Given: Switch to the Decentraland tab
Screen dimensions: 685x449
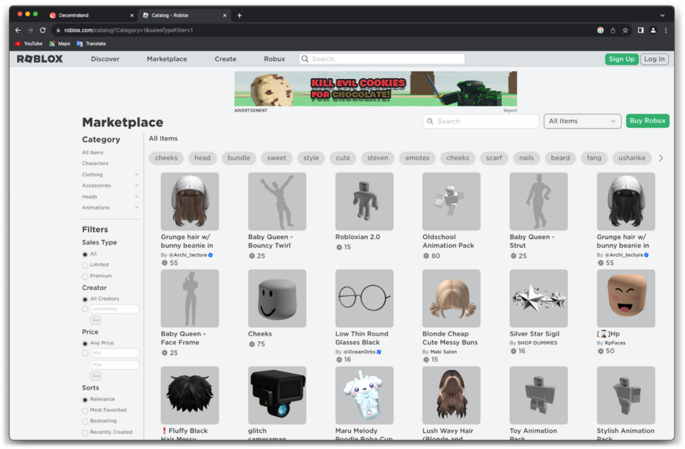Looking at the screenshot, I should 90,15.
